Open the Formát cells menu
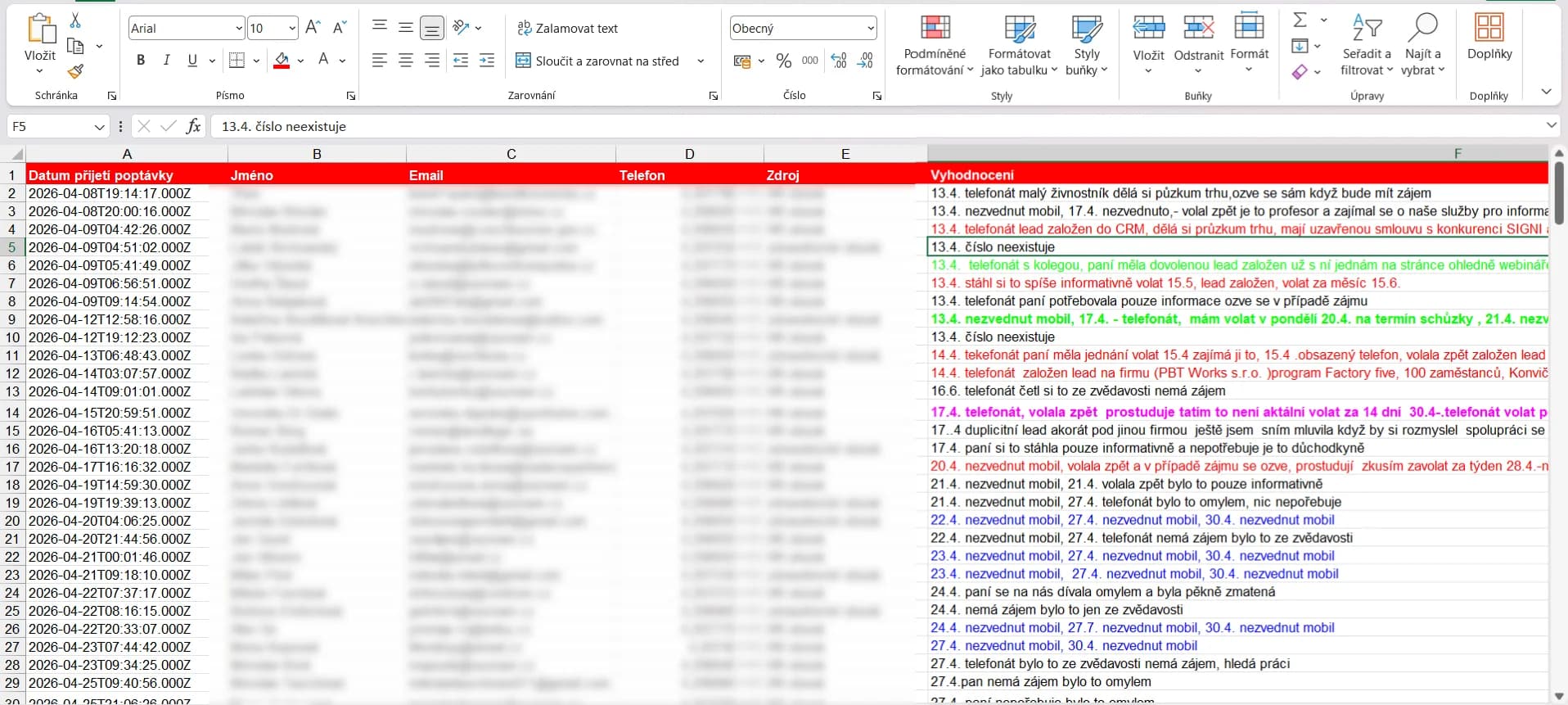 click(x=1249, y=43)
